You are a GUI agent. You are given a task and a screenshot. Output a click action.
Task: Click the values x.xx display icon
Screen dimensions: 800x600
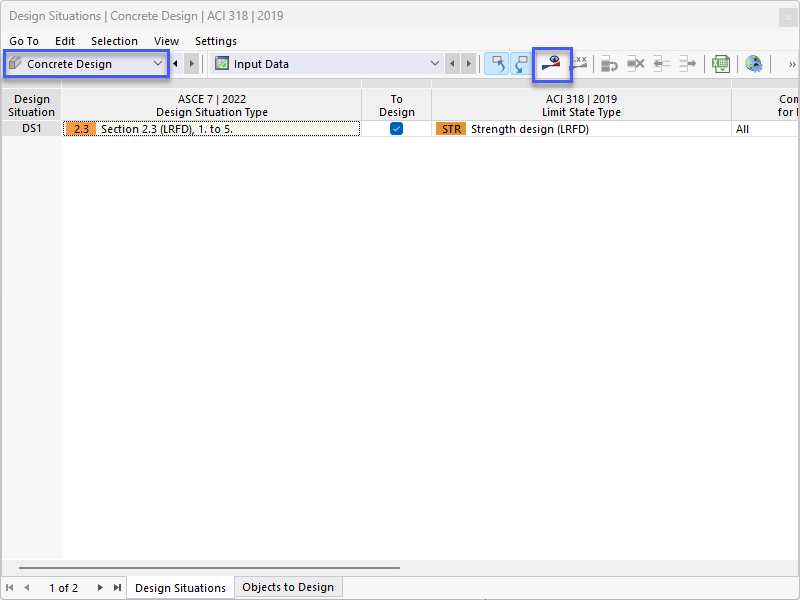(579, 64)
